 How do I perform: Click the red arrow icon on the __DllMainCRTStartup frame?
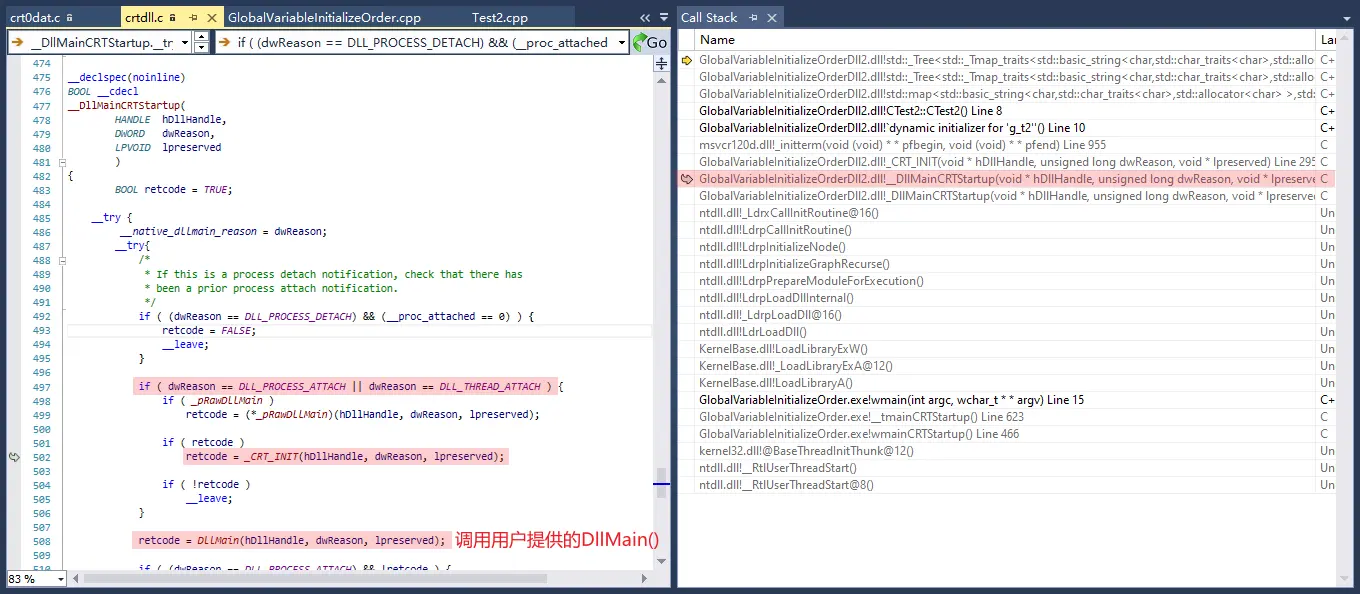[x=687, y=179]
